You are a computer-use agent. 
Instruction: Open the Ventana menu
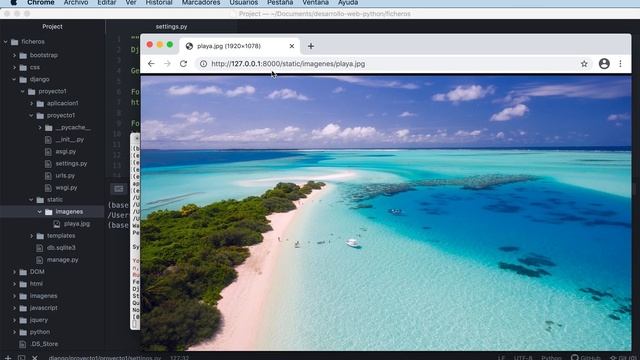click(x=316, y=2)
